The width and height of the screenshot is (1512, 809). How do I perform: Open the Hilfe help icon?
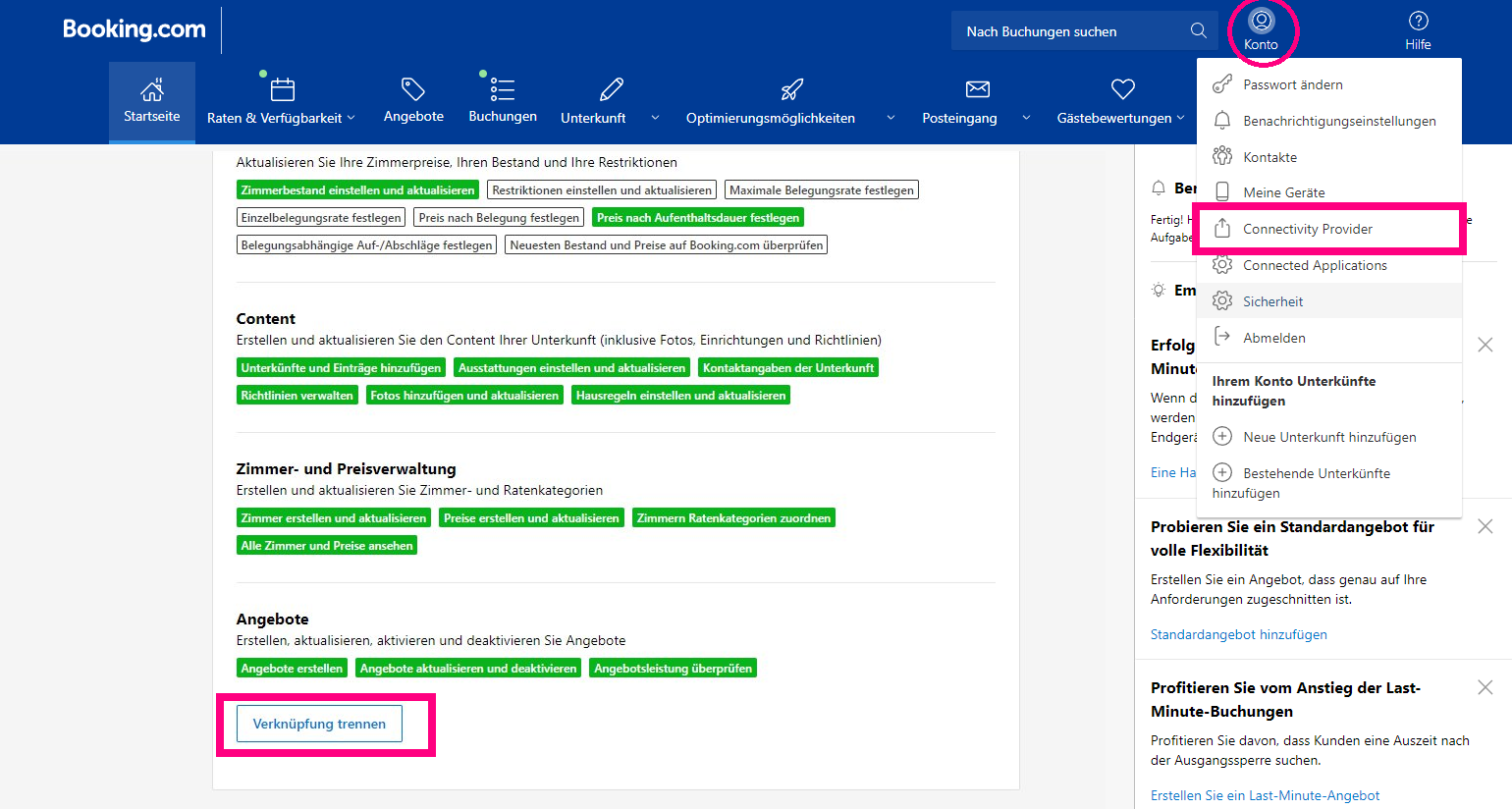1418,21
